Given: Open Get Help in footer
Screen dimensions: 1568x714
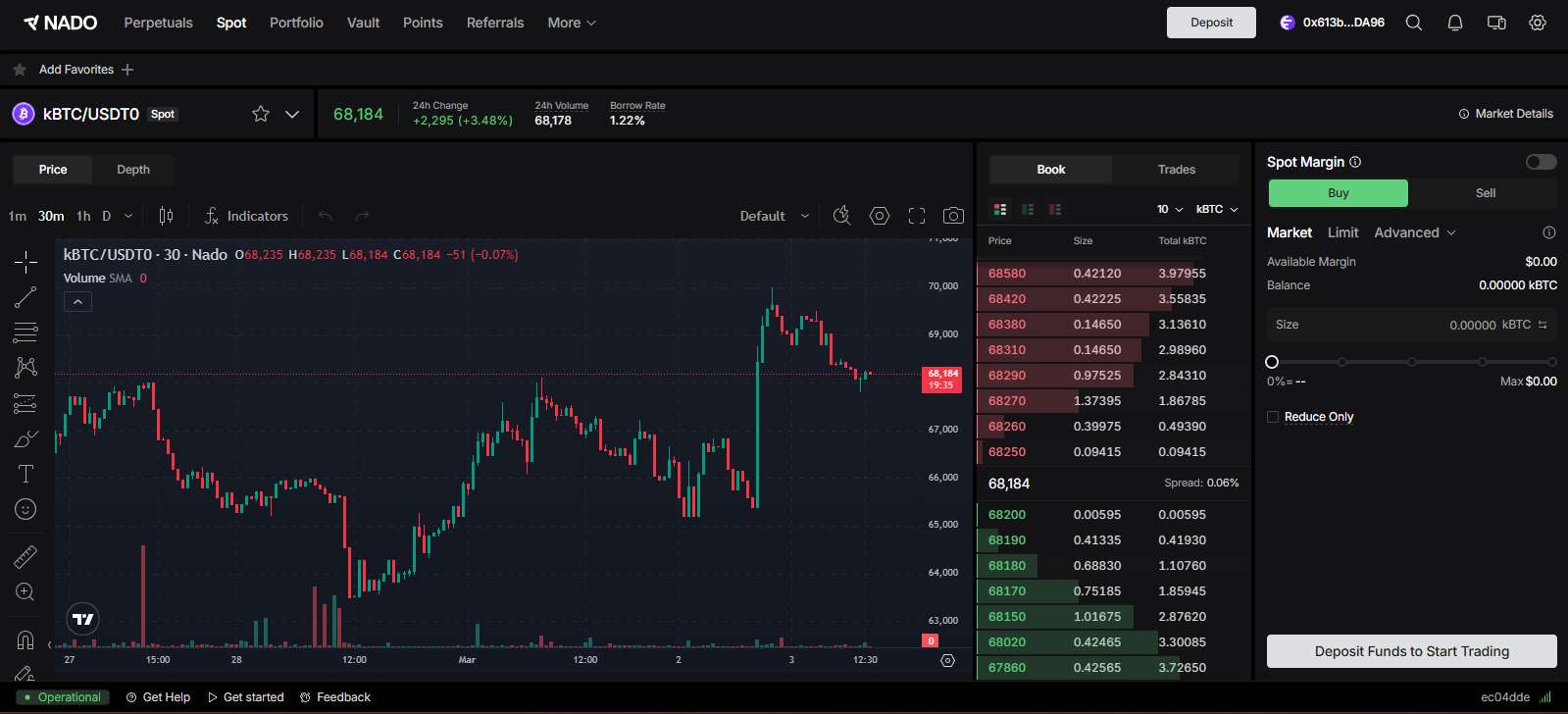Looking at the screenshot, I should 158,697.
